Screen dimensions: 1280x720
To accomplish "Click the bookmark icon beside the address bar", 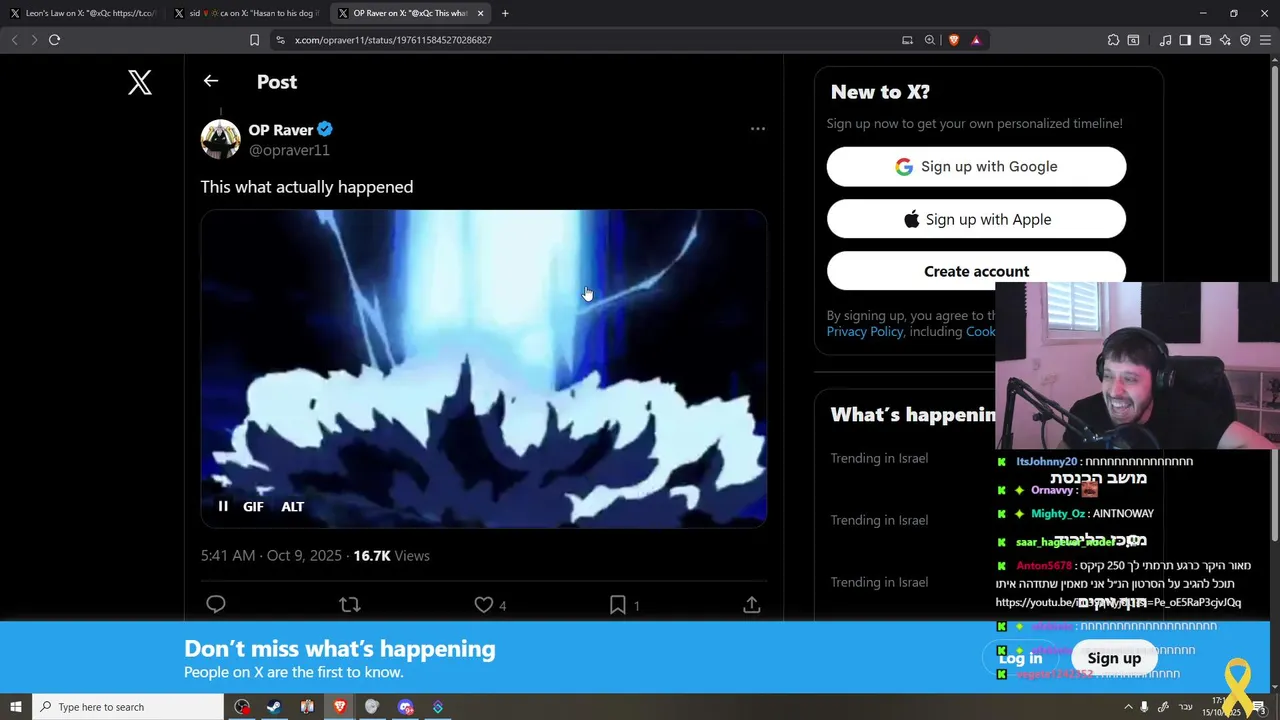I will click(x=254, y=40).
